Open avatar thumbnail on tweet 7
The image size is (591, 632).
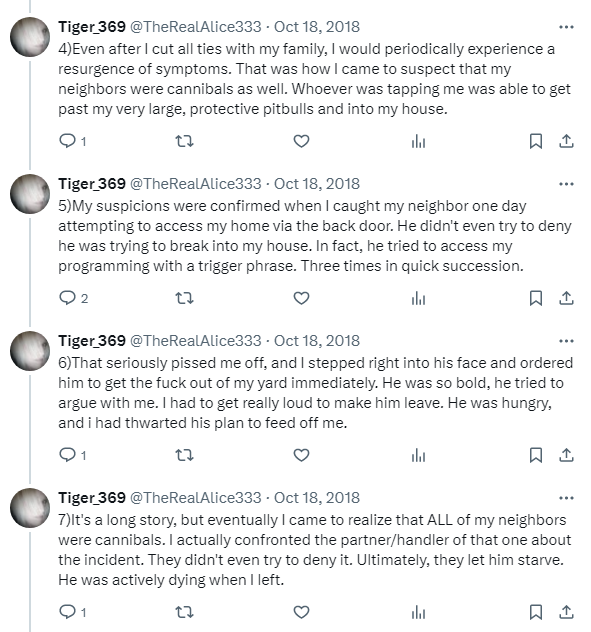[30, 508]
